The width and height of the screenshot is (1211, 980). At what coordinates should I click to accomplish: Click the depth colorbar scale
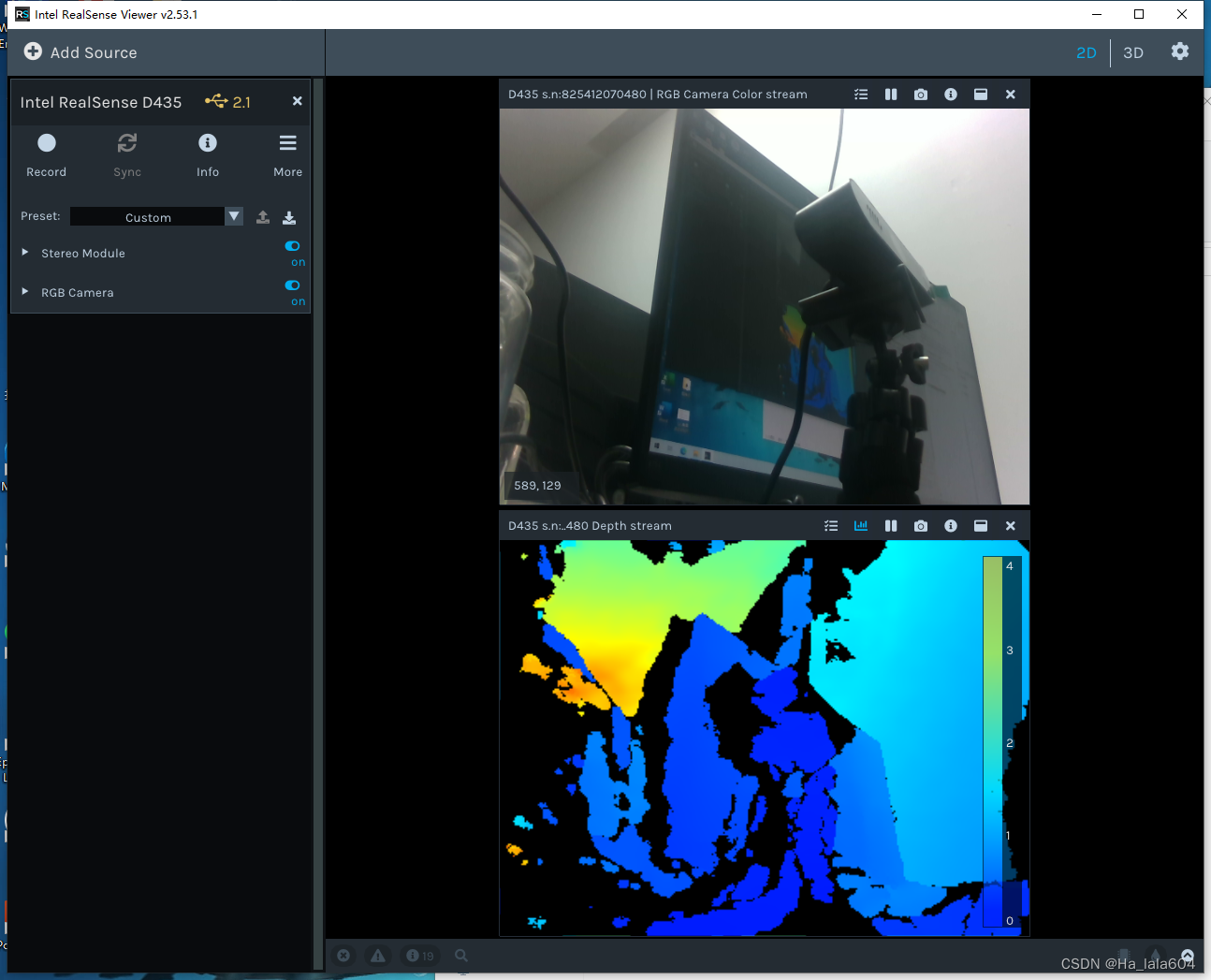992,739
